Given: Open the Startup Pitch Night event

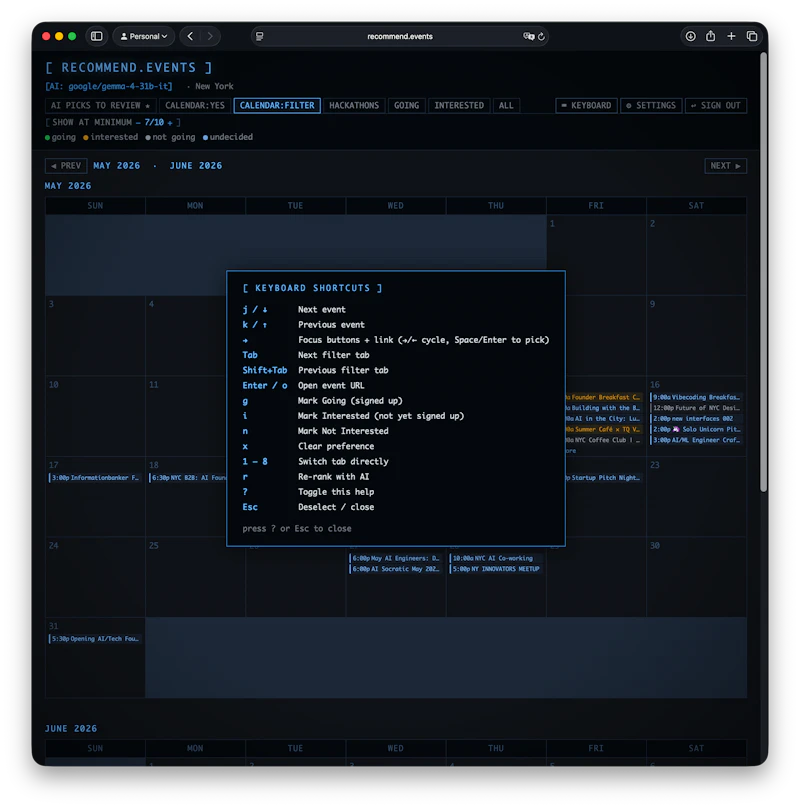Looking at the screenshot, I should point(604,478).
